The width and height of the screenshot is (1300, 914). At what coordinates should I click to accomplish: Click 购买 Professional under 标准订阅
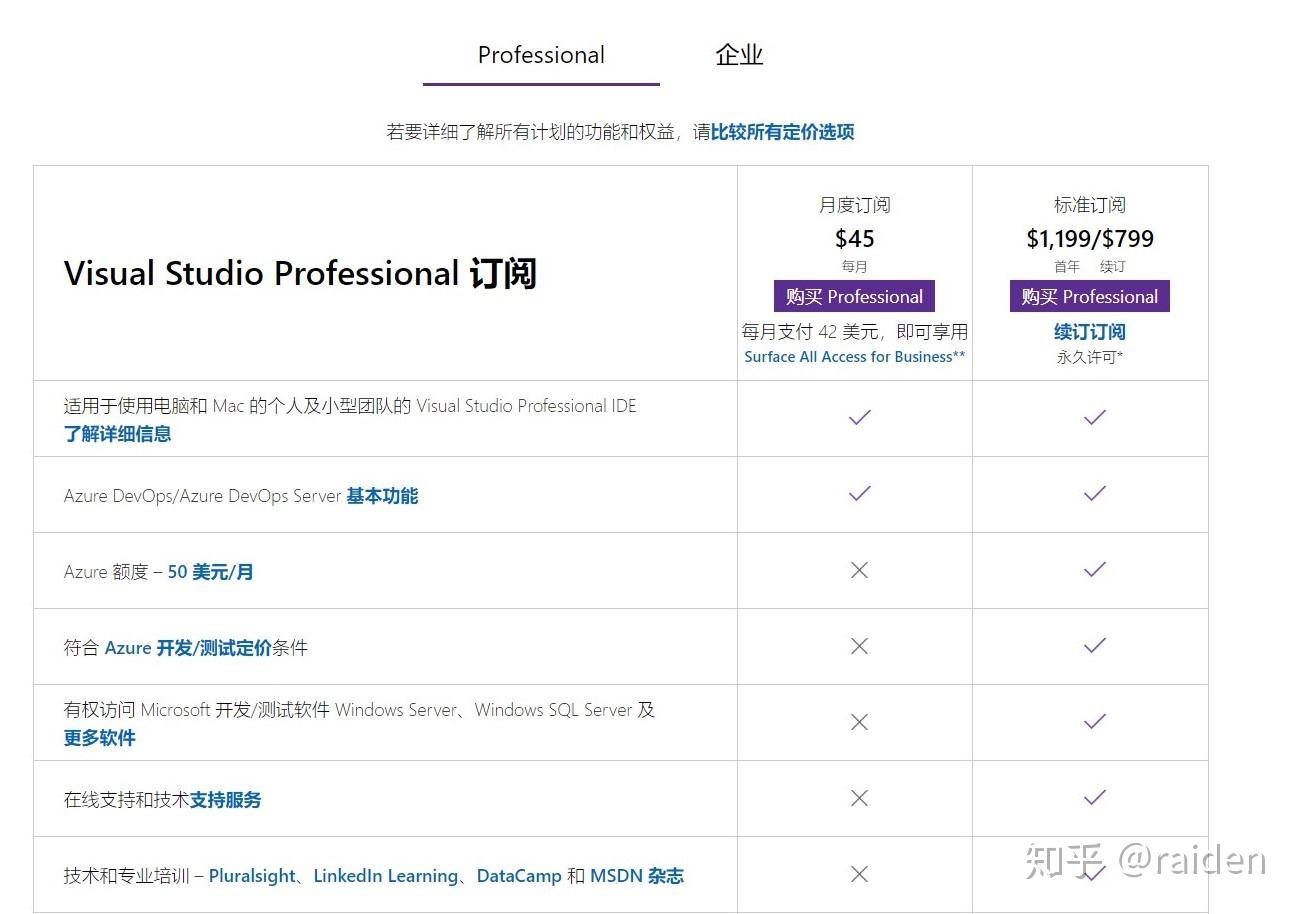[x=1089, y=296]
